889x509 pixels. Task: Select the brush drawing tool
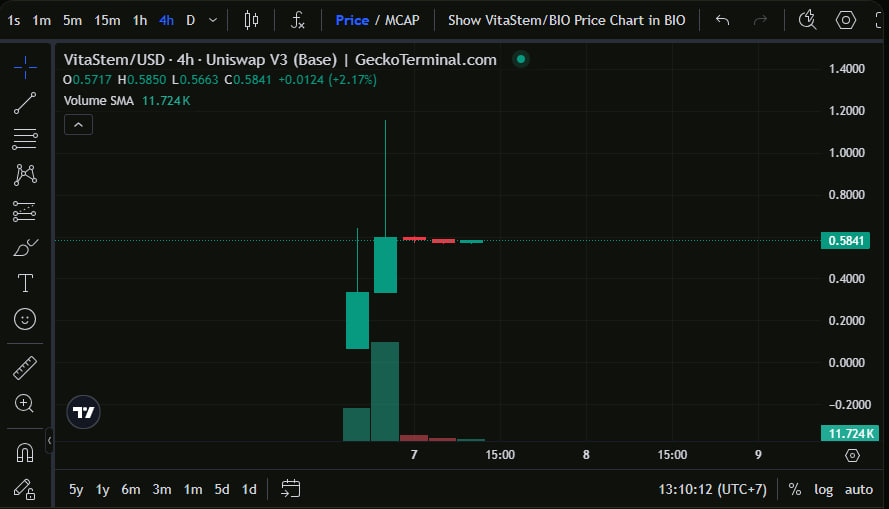pyautogui.click(x=25, y=247)
